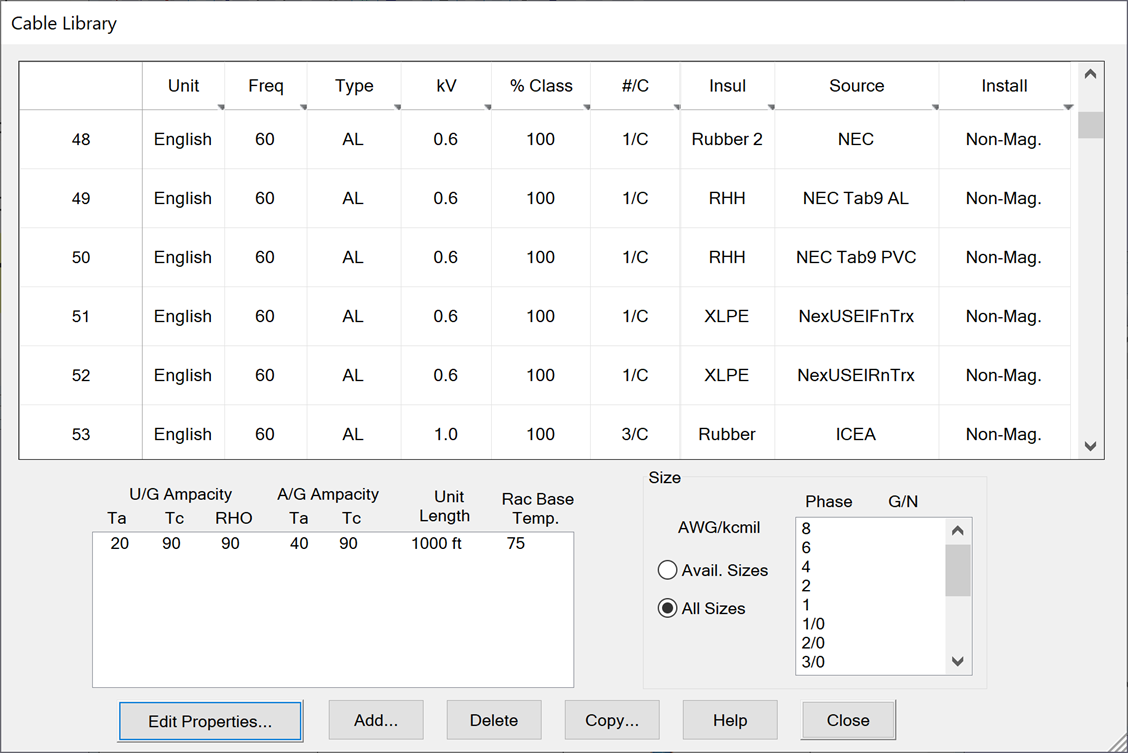
Task: Choose the All Sizes radio button
Action: [667, 608]
